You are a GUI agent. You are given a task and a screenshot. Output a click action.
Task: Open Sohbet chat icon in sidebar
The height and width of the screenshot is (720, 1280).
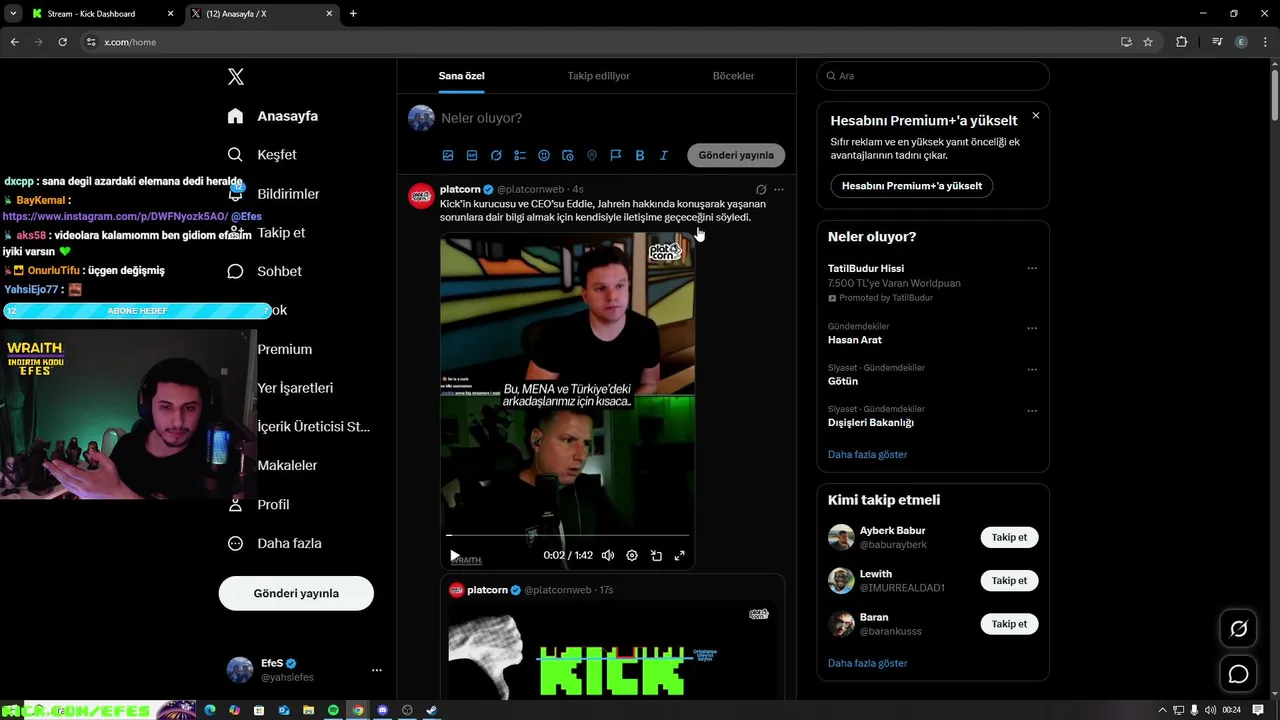click(235, 271)
